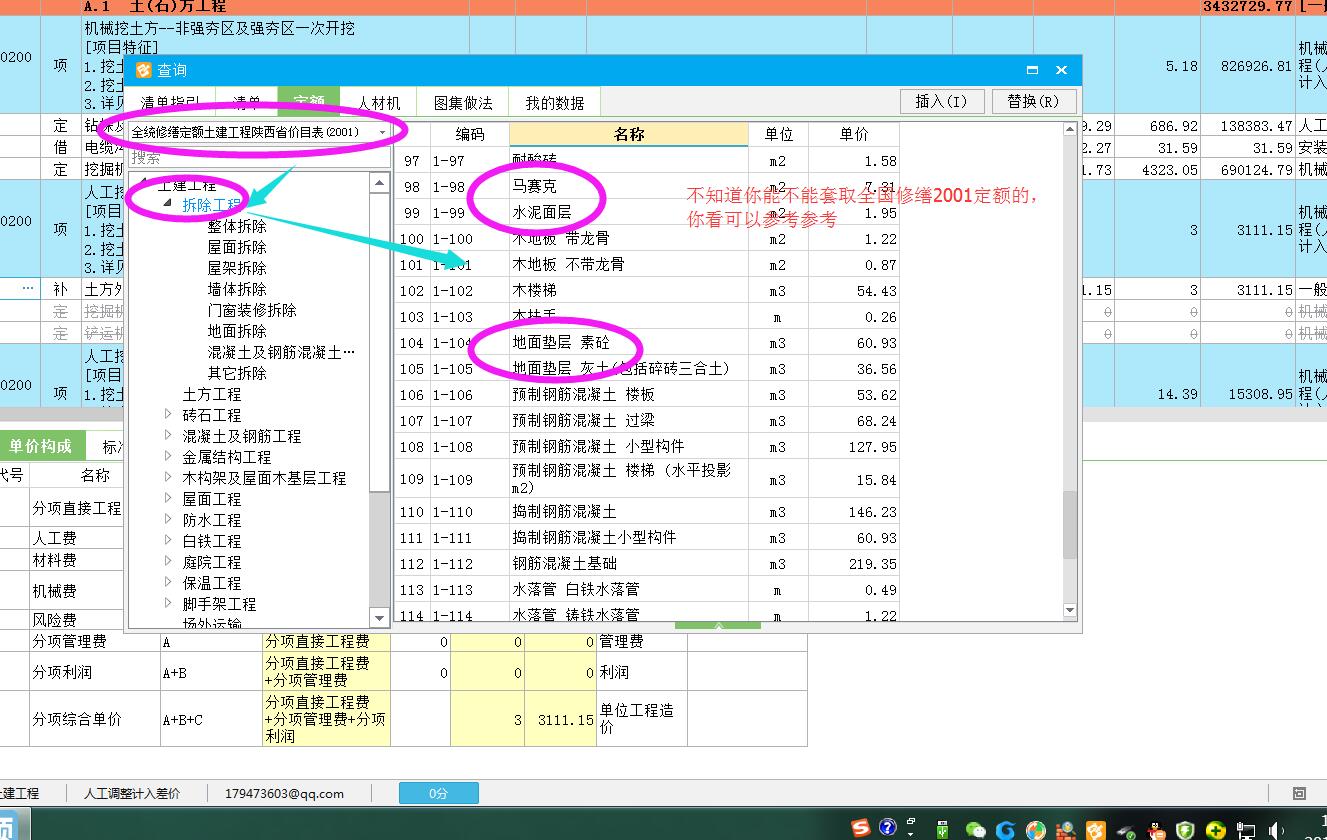Click the status bar layout icon at right
This screenshot has height=840, width=1327.
(x=1299, y=793)
